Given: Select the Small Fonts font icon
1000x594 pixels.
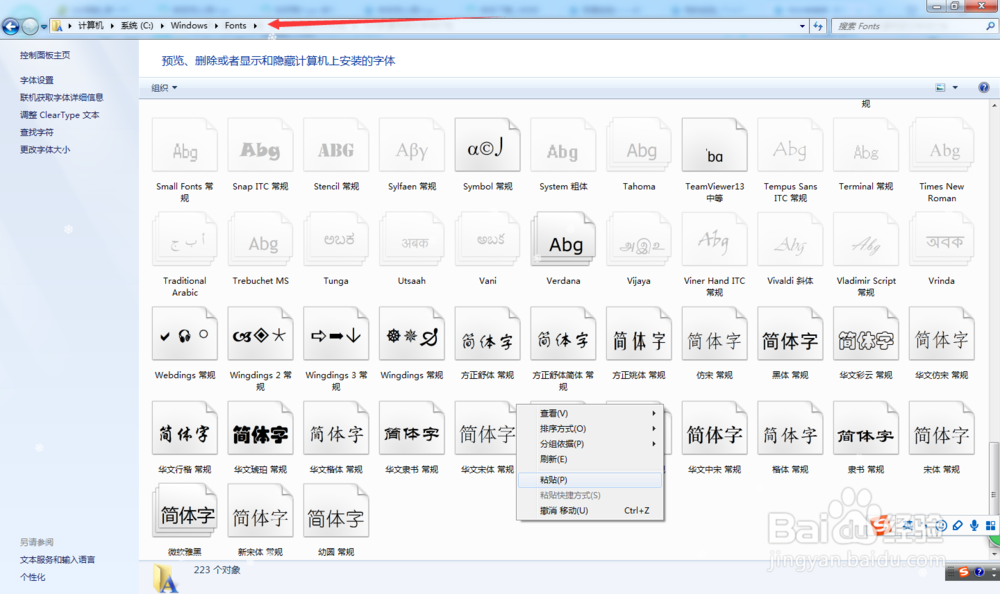Looking at the screenshot, I should tap(185, 145).
